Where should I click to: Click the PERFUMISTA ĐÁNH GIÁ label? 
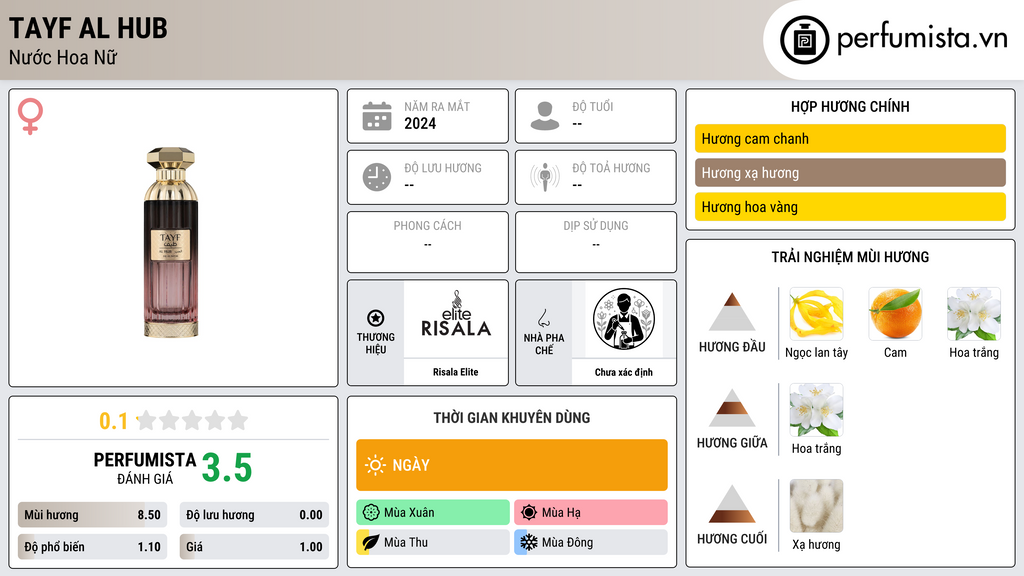144,468
